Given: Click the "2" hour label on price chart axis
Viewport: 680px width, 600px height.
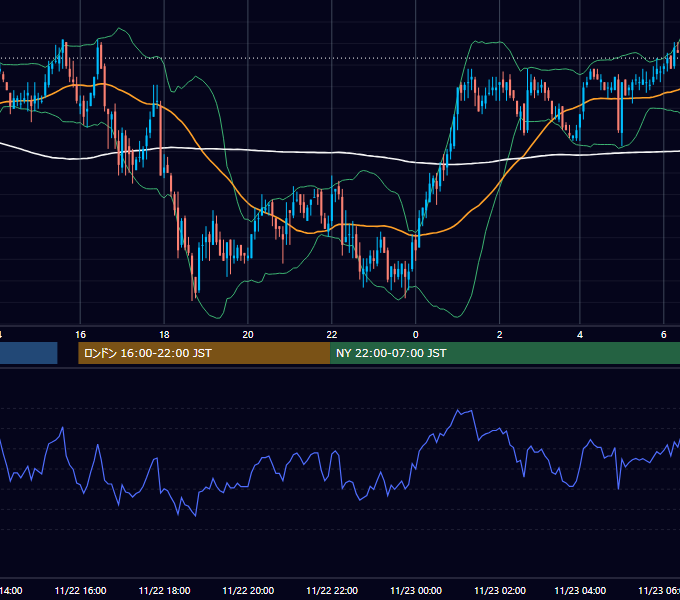Looking at the screenshot, I should (499, 335).
